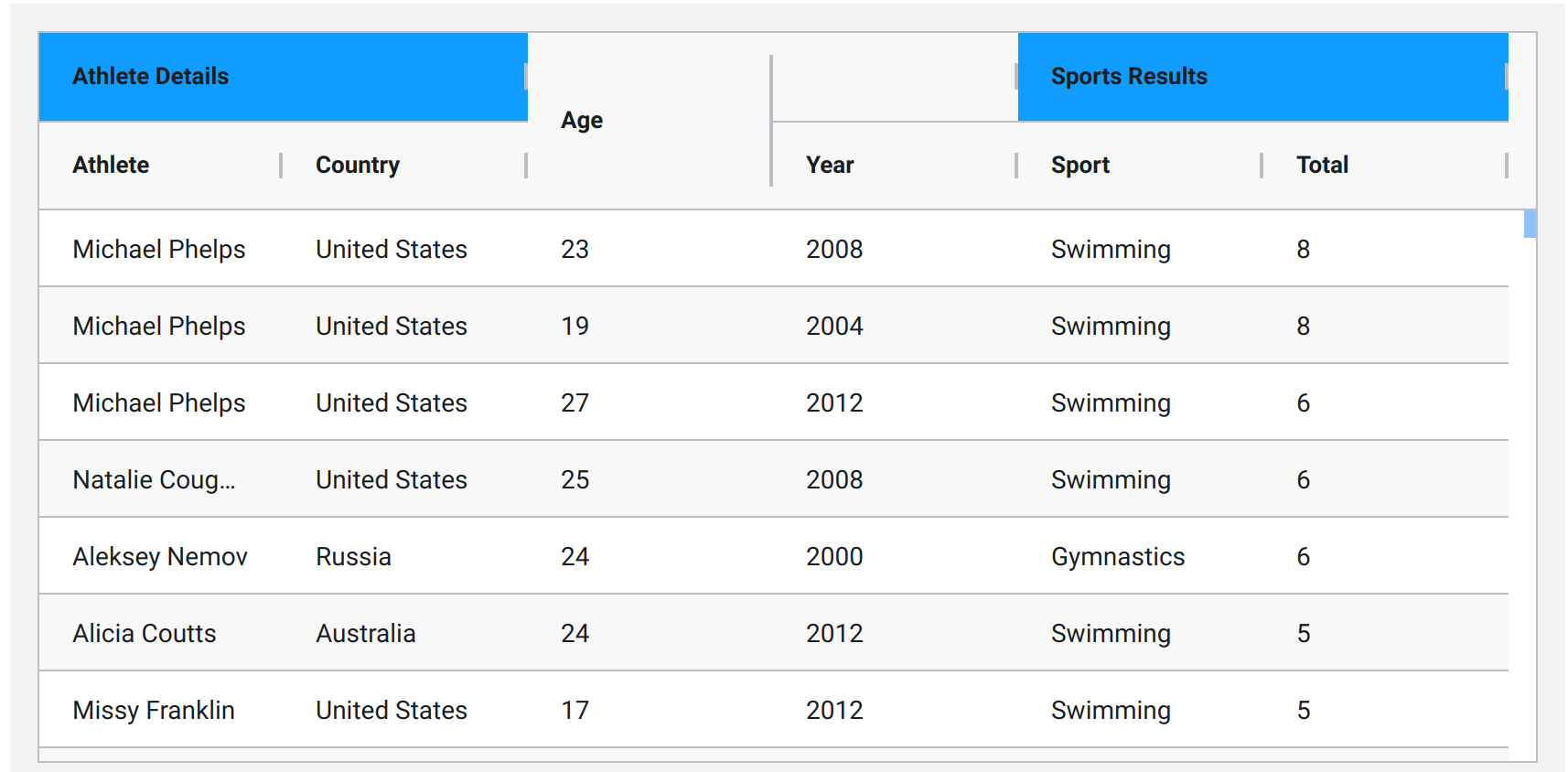1568x772 pixels.
Task: Select the age 17 cell
Action: click(x=575, y=711)
